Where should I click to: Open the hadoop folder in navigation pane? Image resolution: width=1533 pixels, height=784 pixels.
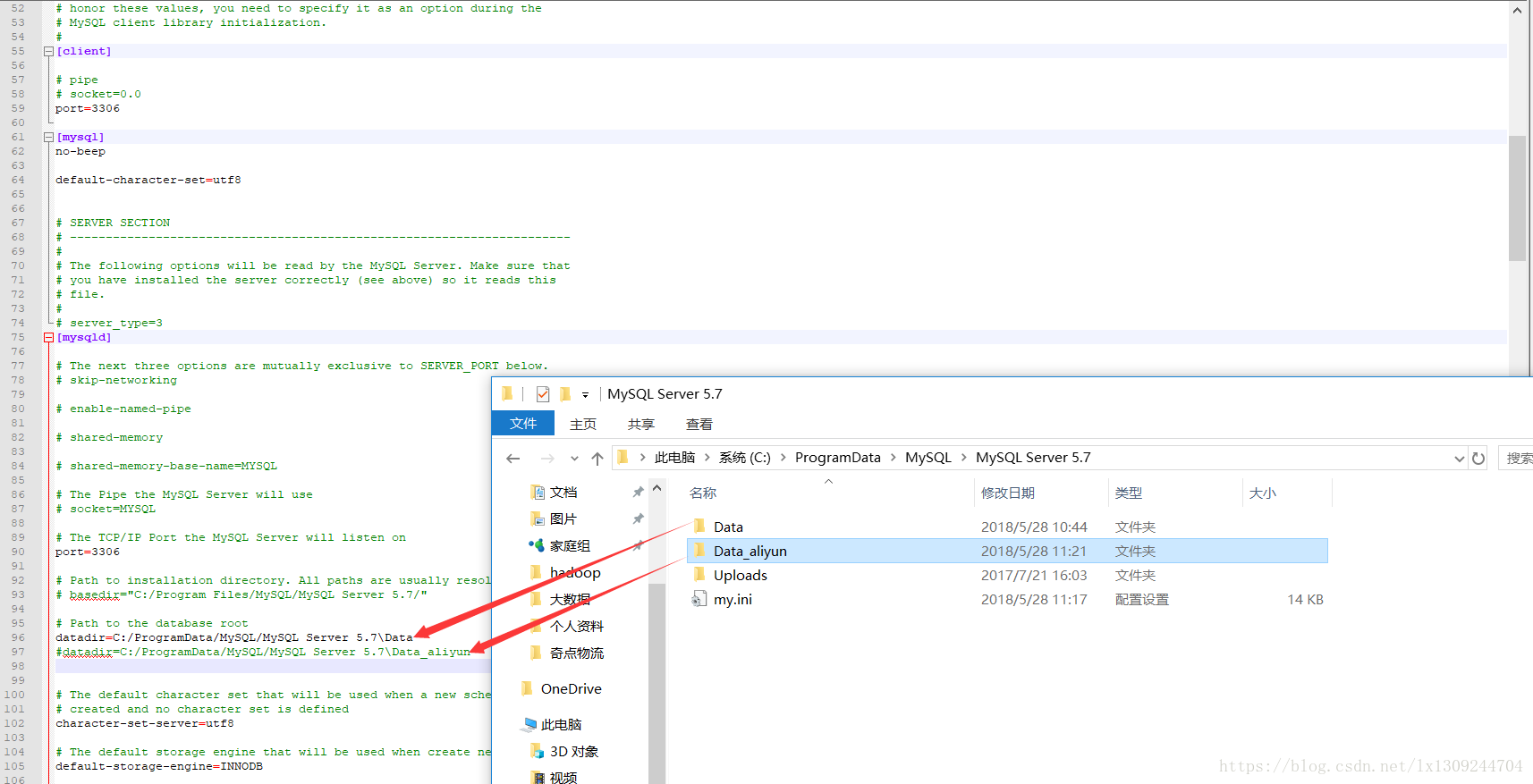pyautogui.click(x=574, y=573)
